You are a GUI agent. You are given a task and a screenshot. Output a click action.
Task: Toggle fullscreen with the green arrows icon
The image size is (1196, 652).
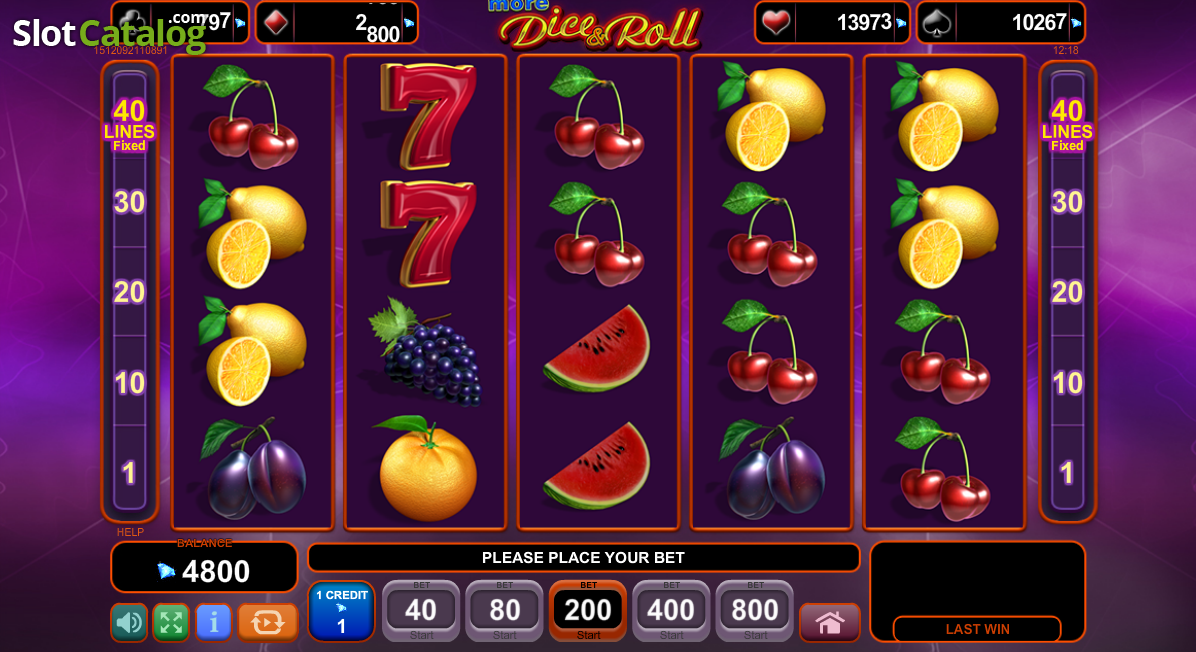[x=172, y=622]
